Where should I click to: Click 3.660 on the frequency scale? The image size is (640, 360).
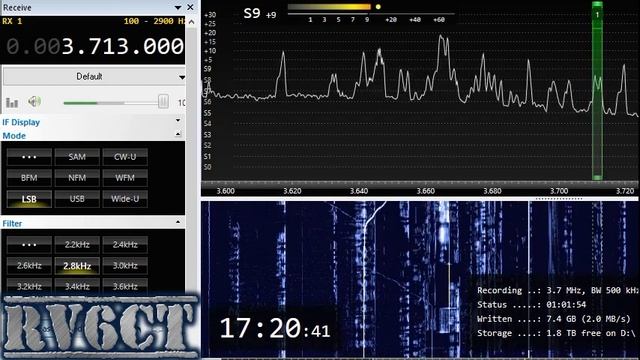pos(425,191)
